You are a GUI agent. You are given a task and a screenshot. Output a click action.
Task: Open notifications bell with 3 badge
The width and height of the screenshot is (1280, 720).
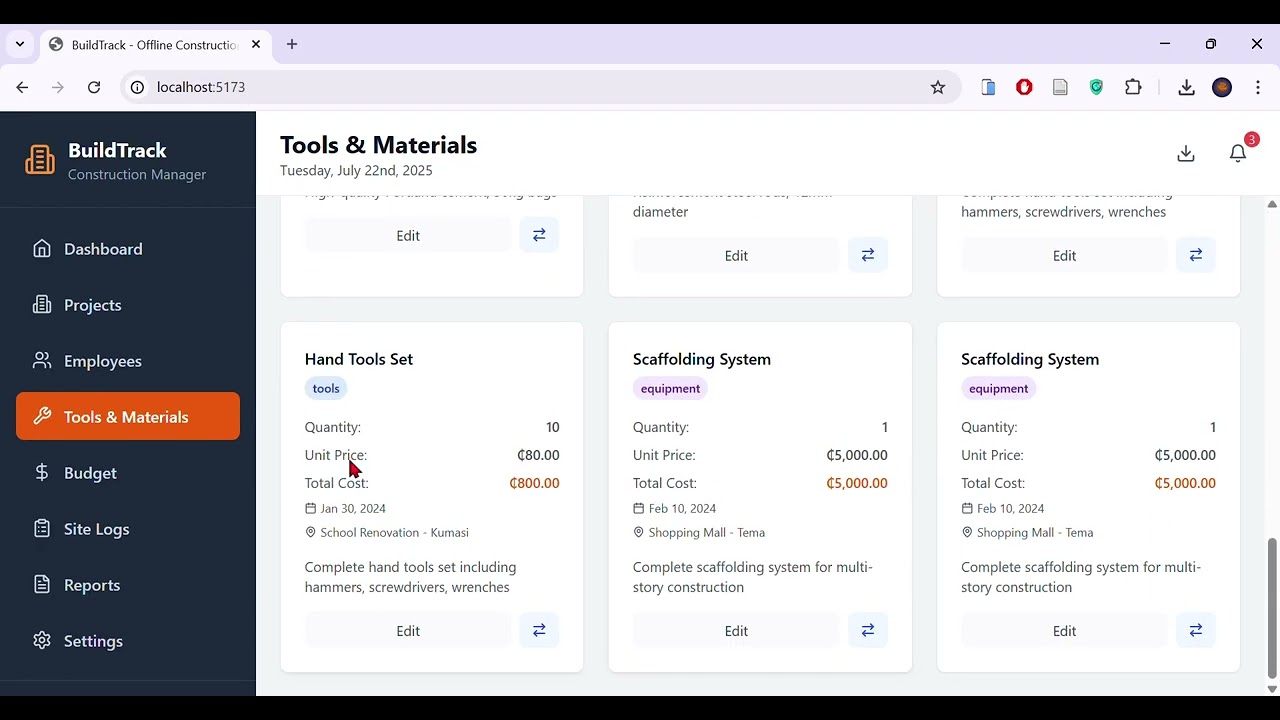pyautogui.click(x=1238, y=153)
